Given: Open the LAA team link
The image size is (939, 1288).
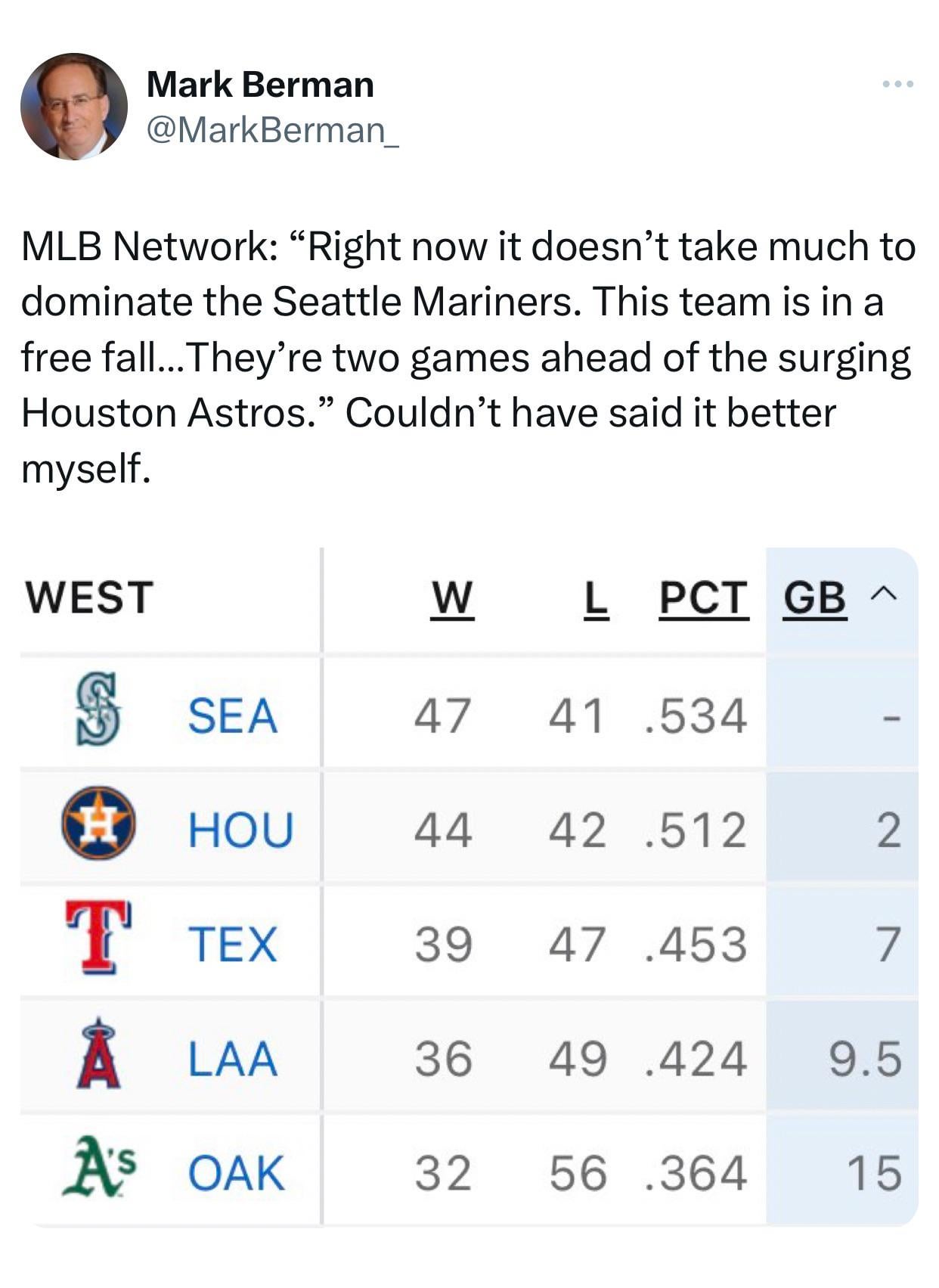Looking at the screenshot, I should (233, 1058).
